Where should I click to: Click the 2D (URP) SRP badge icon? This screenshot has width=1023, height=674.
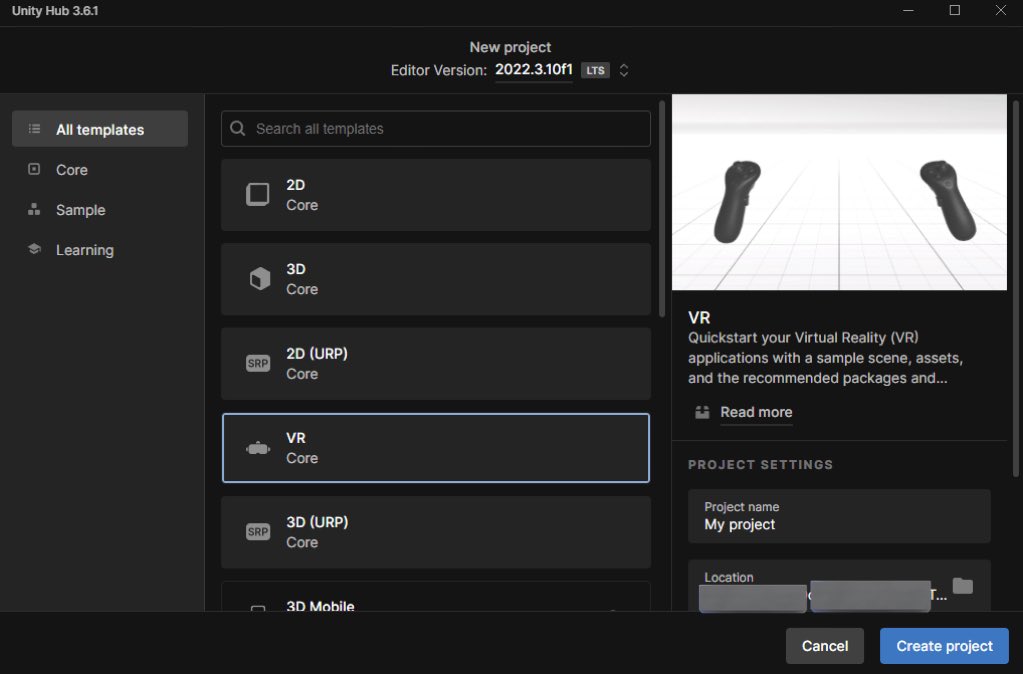pyautogui.click(x=258, y=363)
